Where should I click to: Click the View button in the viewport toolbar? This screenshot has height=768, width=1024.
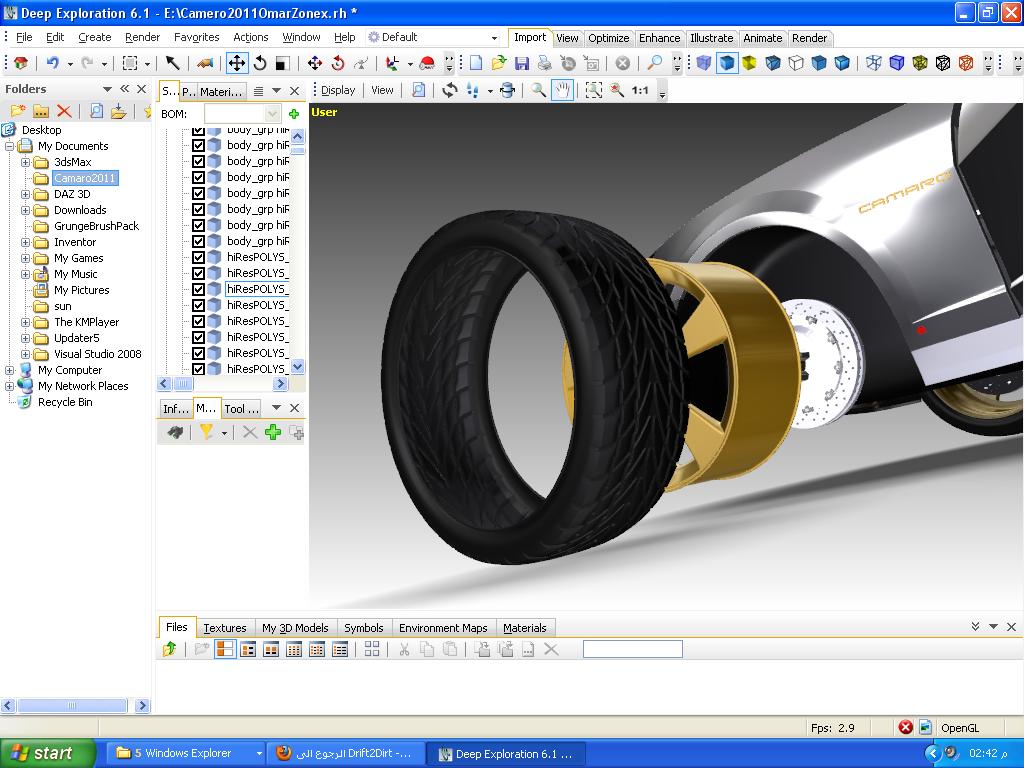tap(382, 90)
